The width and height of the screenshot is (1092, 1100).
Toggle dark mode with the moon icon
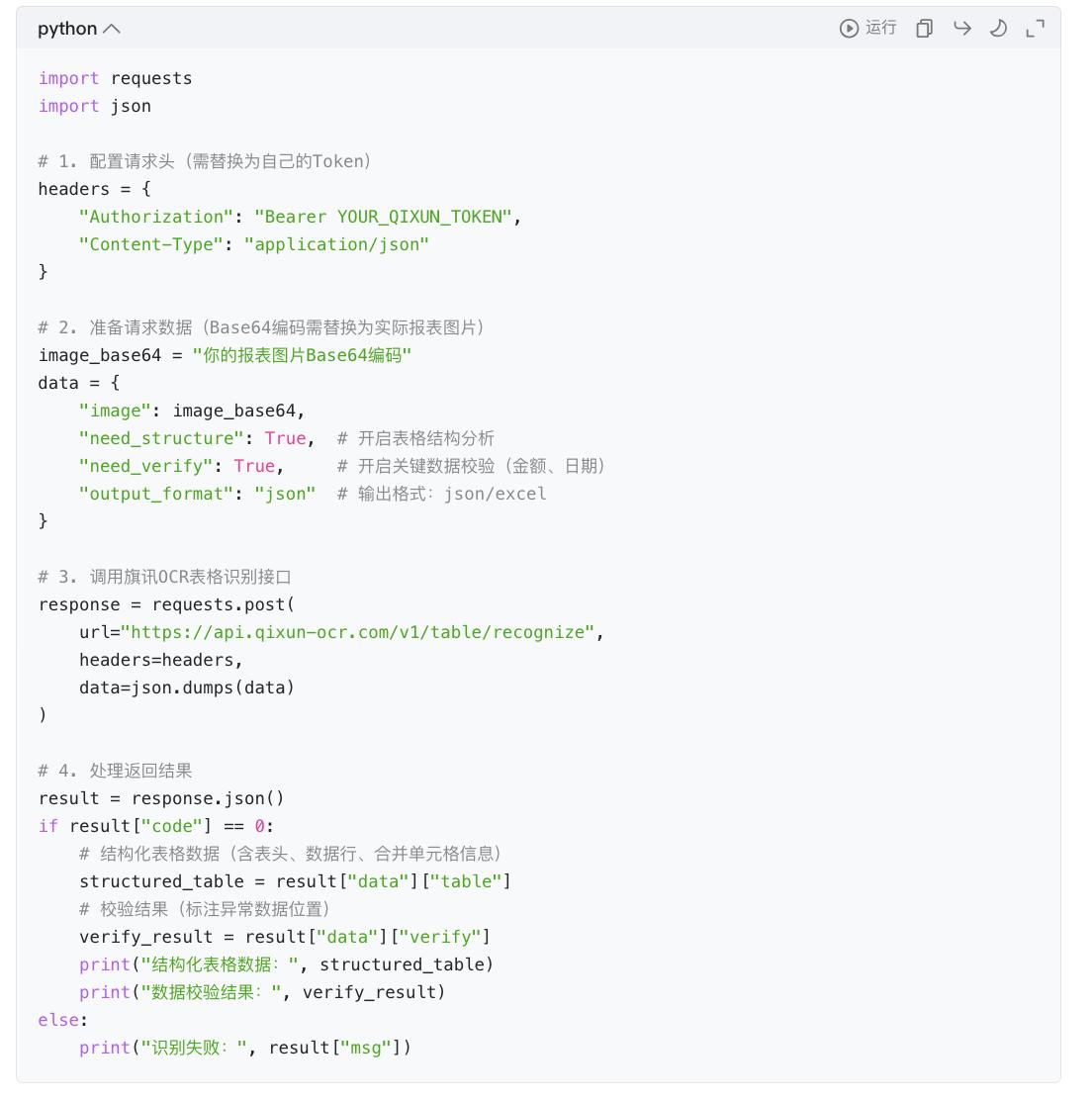(x=998, y=28)
